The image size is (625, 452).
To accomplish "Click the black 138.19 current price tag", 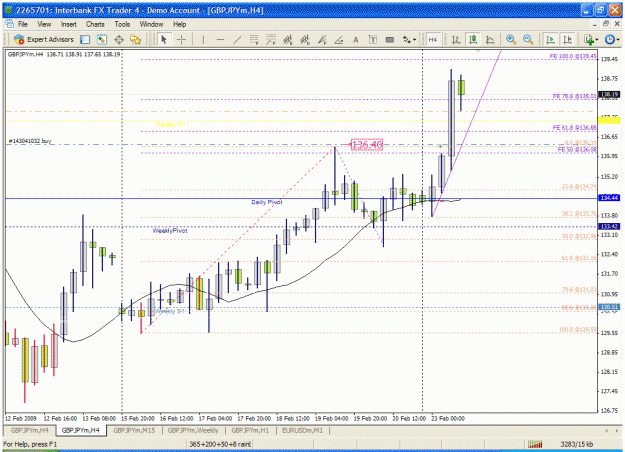I will [609, 94].
